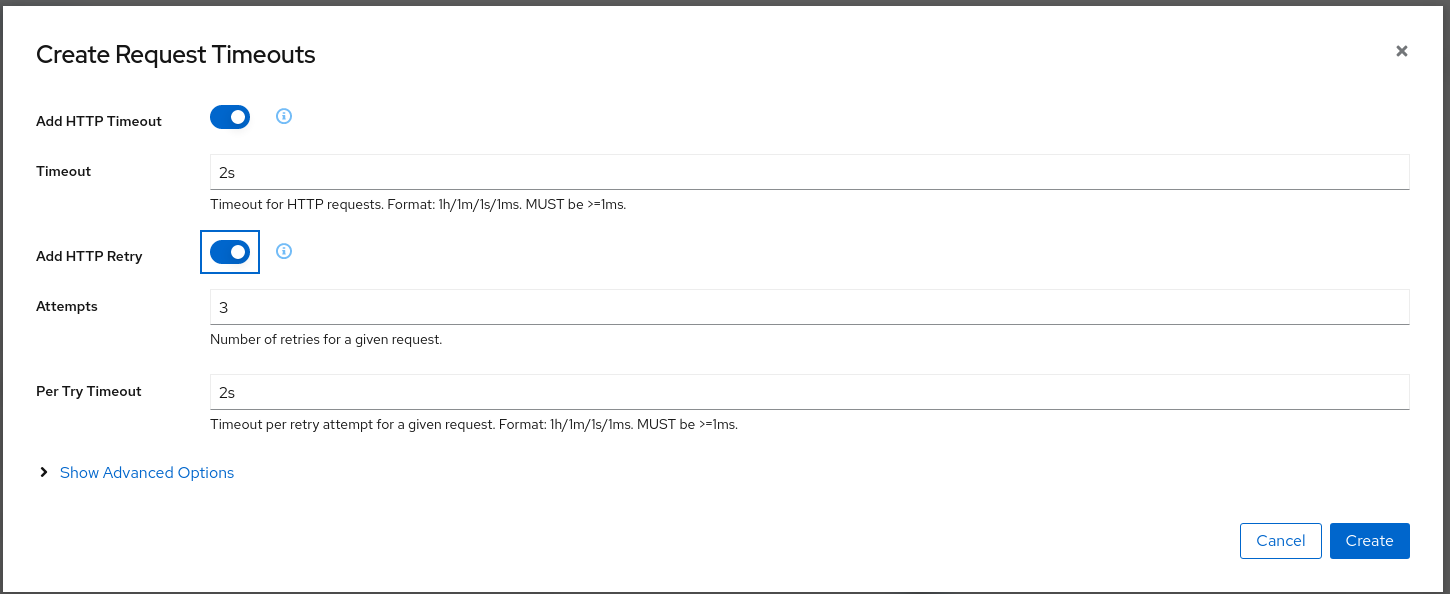This screenshot has width=1450, height=594.
Task: Focus the Attempts input field
Action: tap(810, 307)
